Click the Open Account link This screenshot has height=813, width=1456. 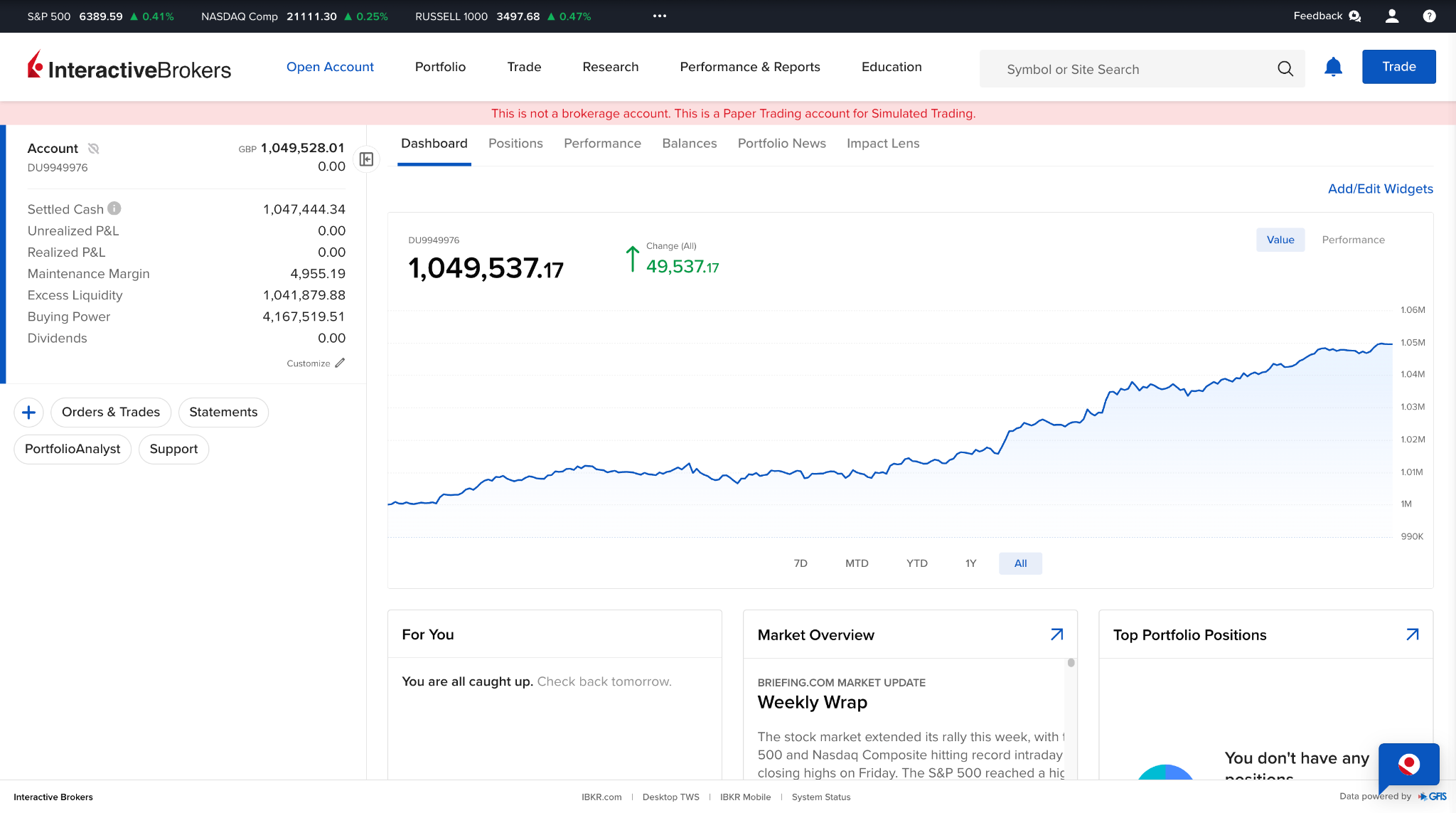coord(330,67)
